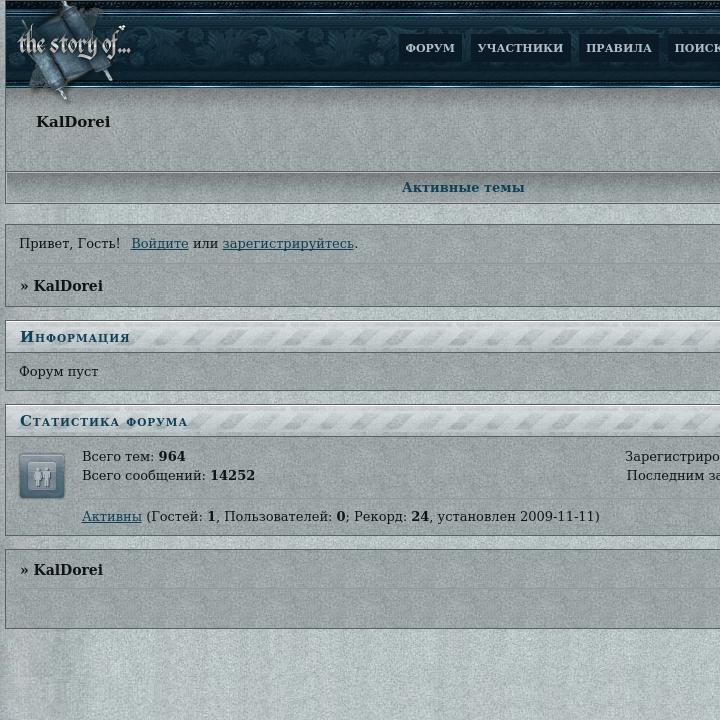Viewport: 720px width, 720px height.
Task: Click the Информация section header
Action: click(x=363, y=337)
